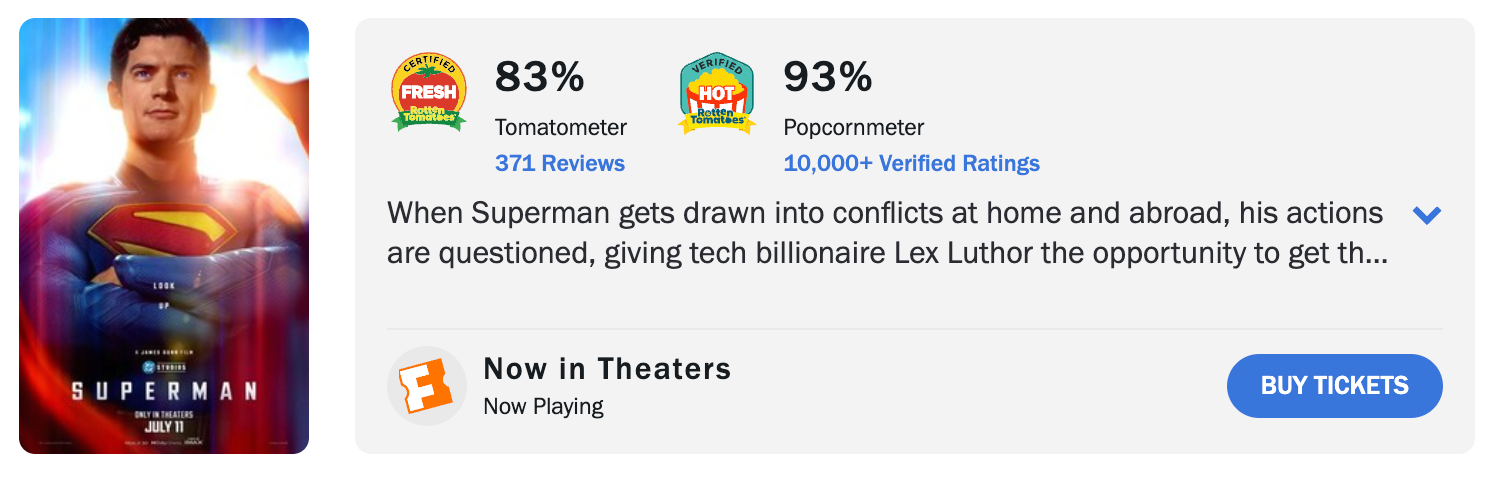Click the 83% Tomatometer score
The width and height of the screenshot is (1504, 482).
[x=539, y=77]
